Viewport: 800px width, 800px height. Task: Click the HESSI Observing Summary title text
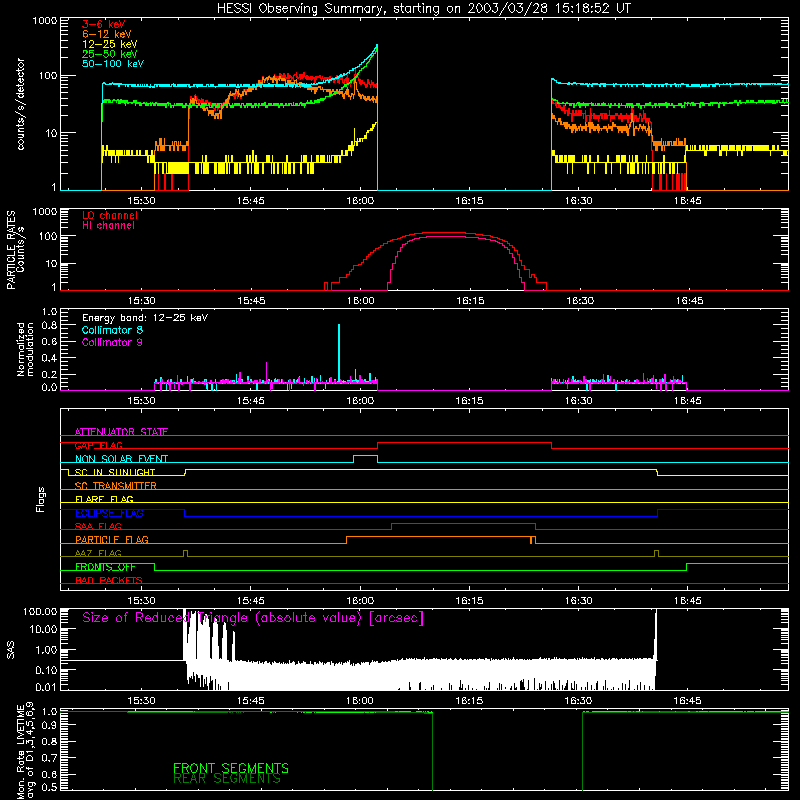[423, 9]
